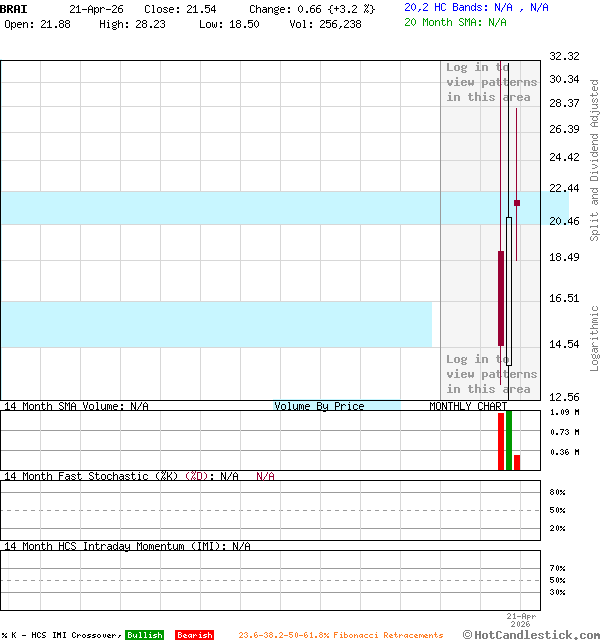
Task: Click the upper light blue volume-by-price band
Action: coord(220,207)
